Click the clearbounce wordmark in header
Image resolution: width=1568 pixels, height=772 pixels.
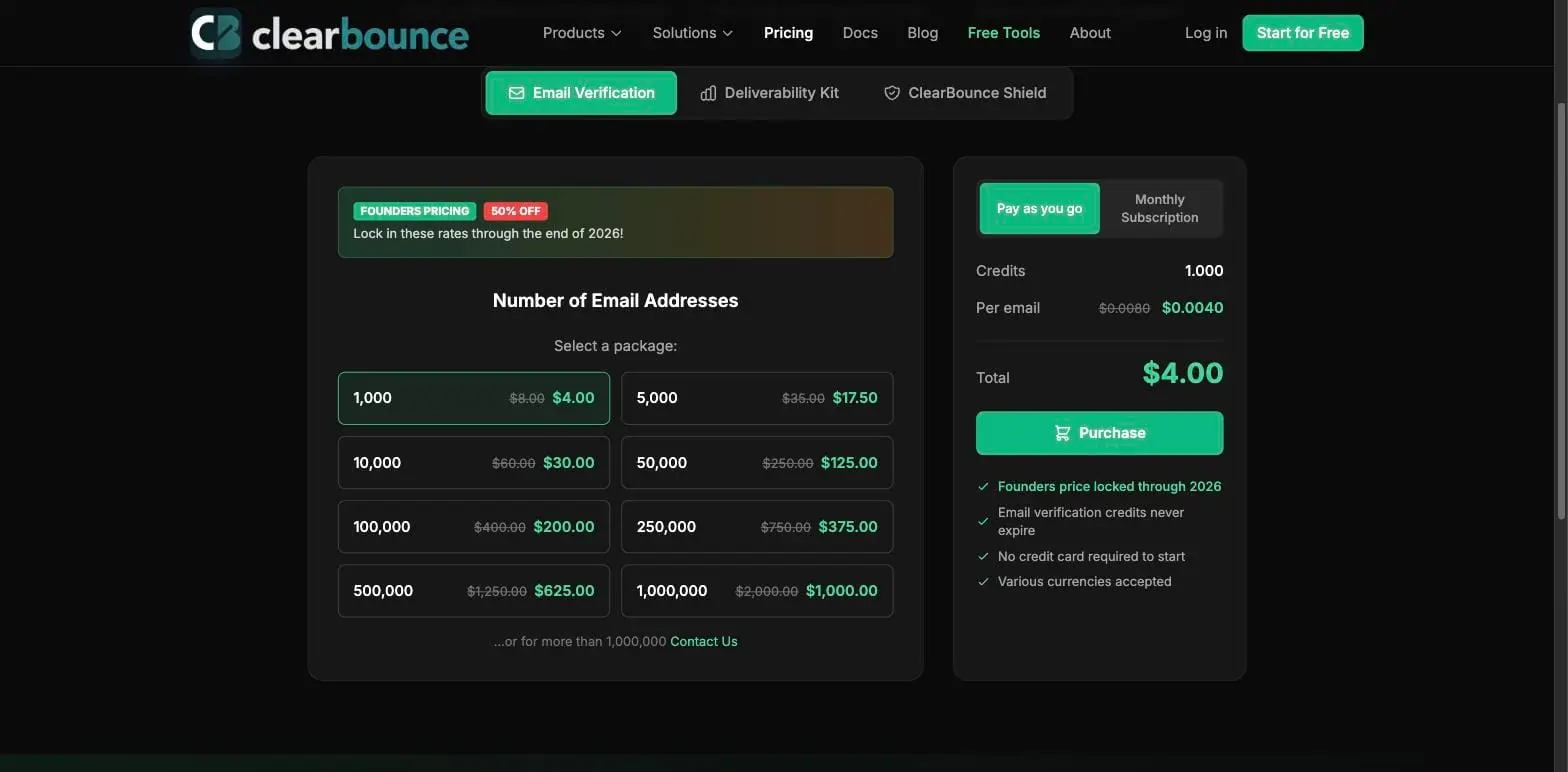click(x=360, y=35)
